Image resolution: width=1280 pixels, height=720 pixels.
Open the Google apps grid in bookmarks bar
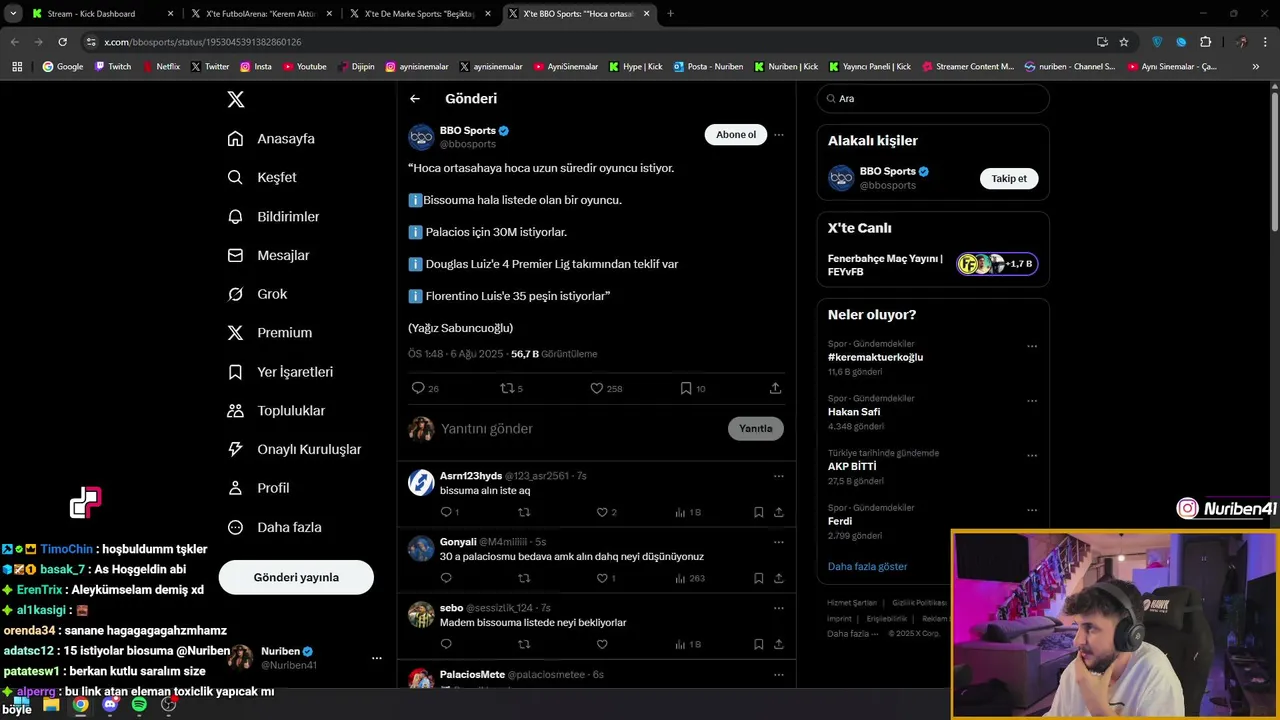click(17, 67)
